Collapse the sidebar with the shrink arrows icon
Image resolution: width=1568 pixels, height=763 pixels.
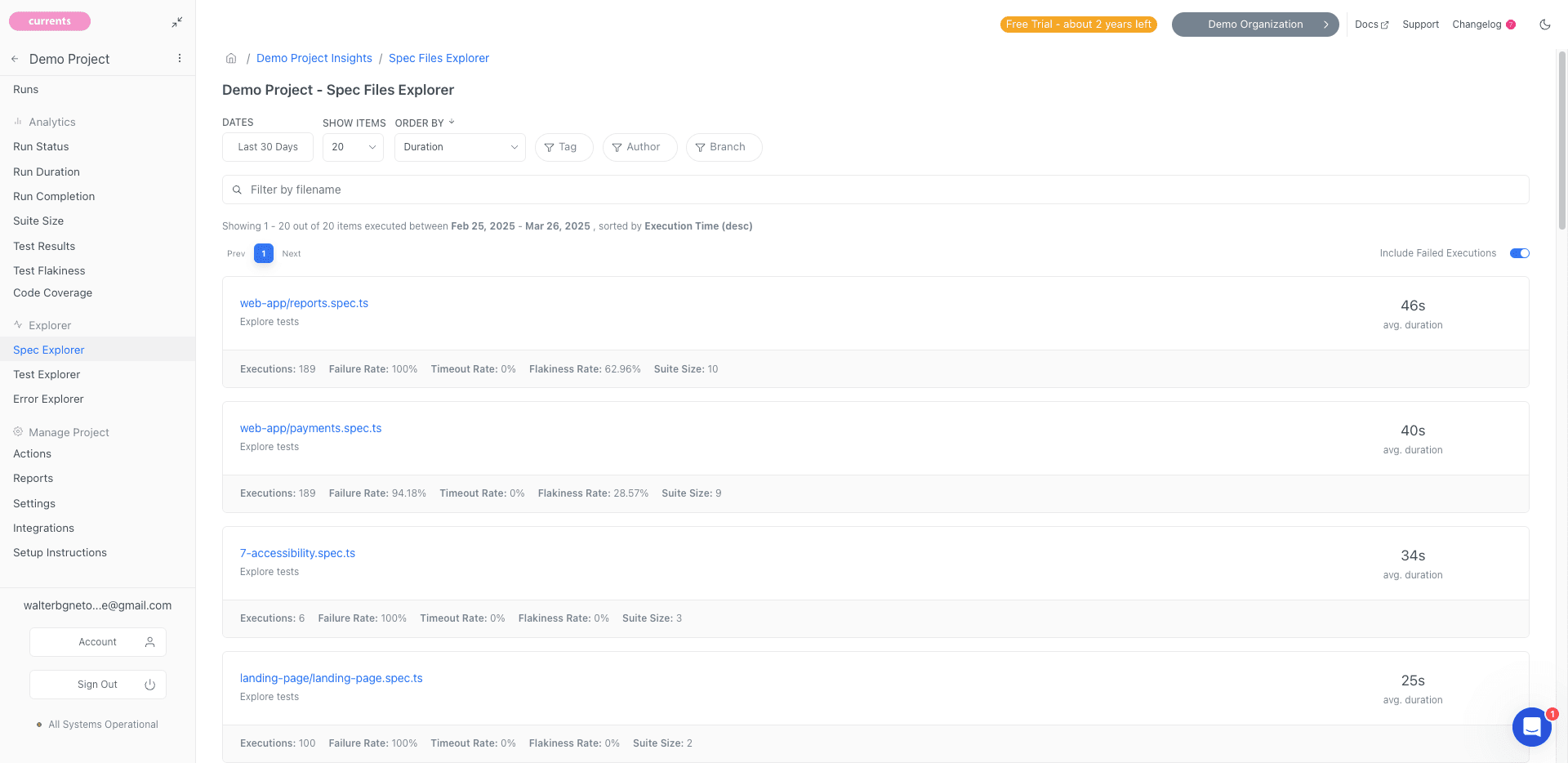[177, 22]
